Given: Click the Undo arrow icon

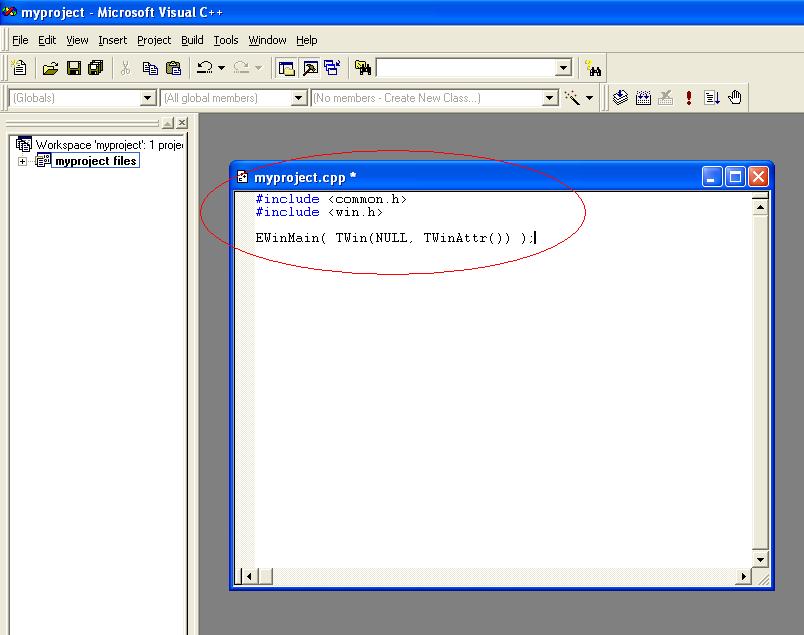Looking at the screenshot, I should [205, 68].
